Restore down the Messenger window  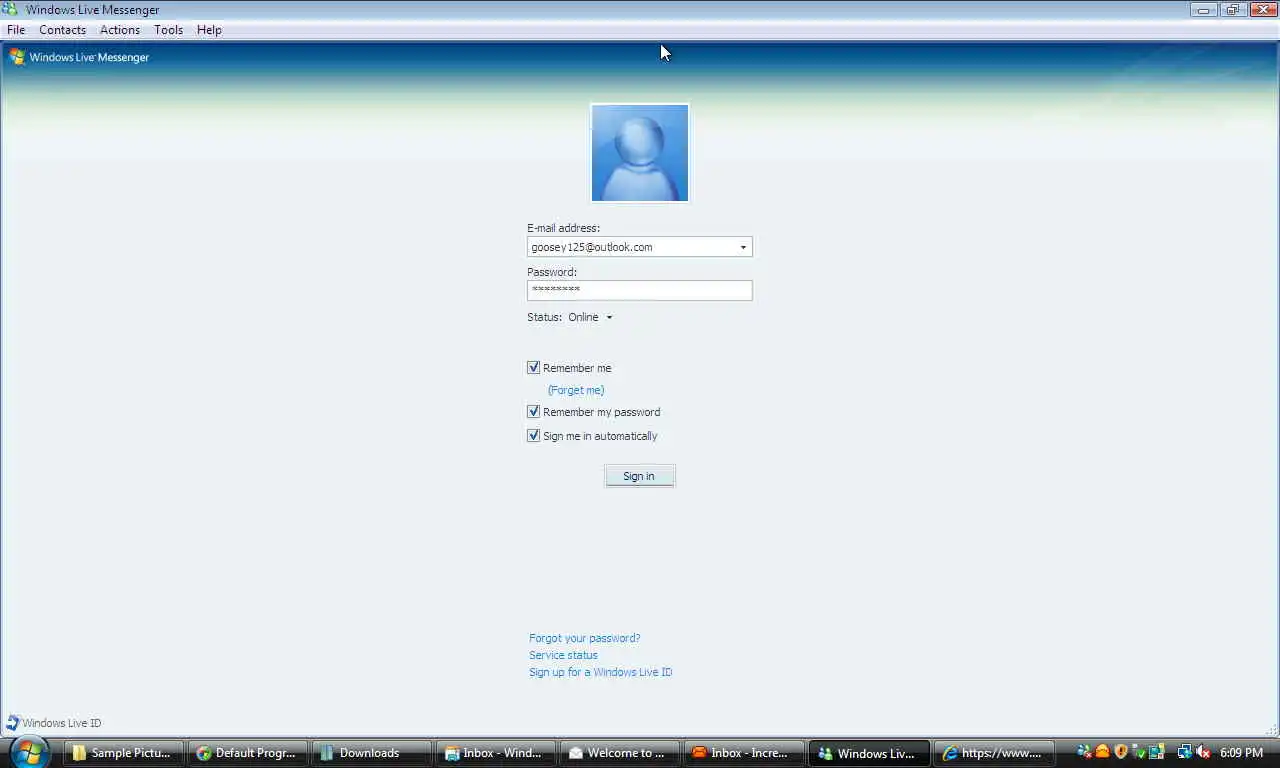click(1232, 10)
